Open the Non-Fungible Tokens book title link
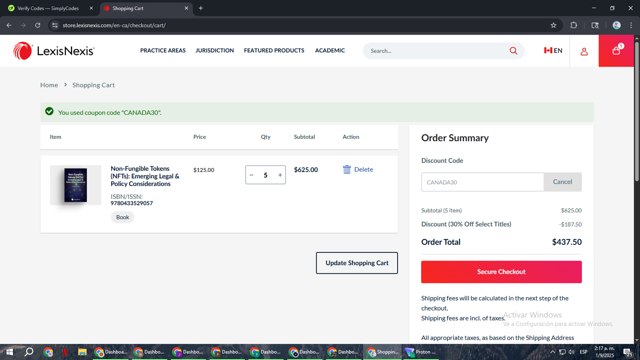 [x=145, y=176]
